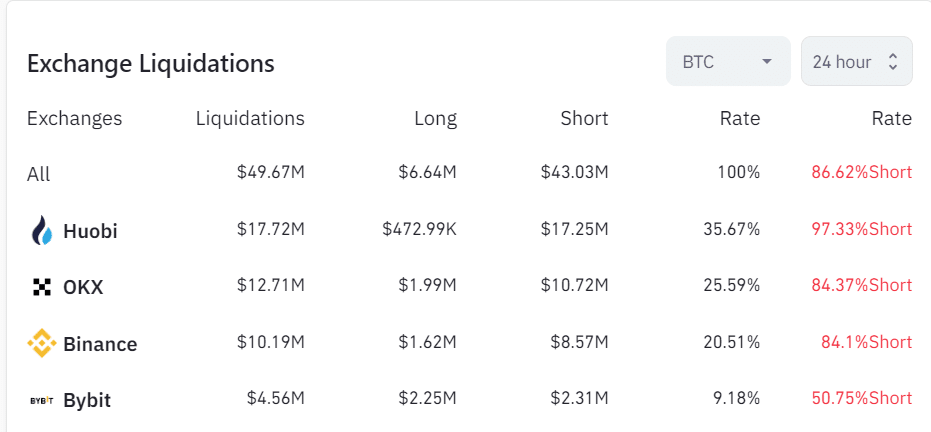Open the BTC coin dropdown

[727, 62]
